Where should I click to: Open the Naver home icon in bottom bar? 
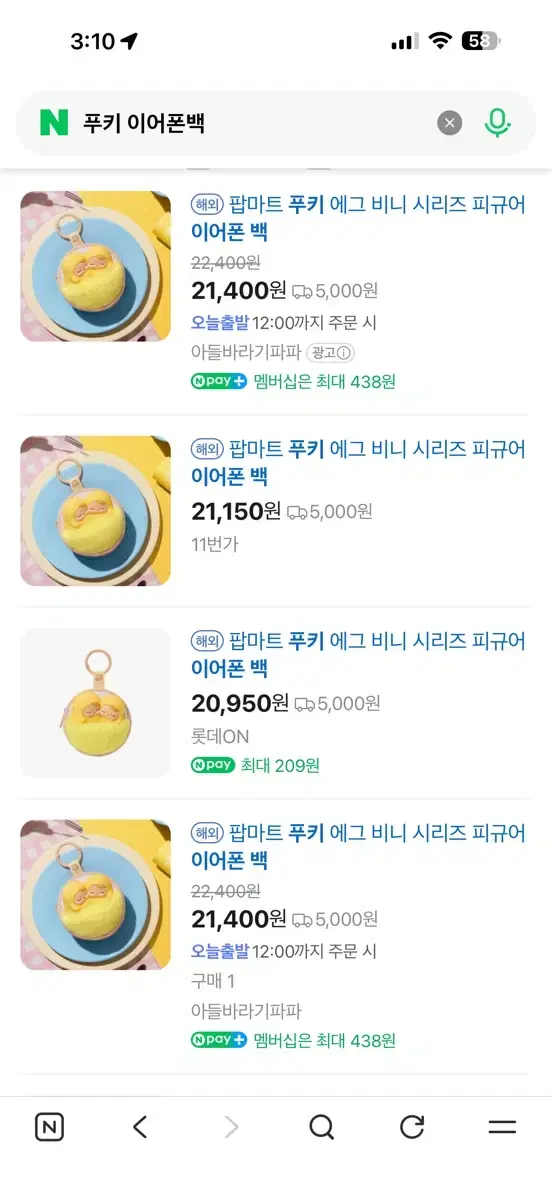pyautogui.click(x=49, y=1128)
